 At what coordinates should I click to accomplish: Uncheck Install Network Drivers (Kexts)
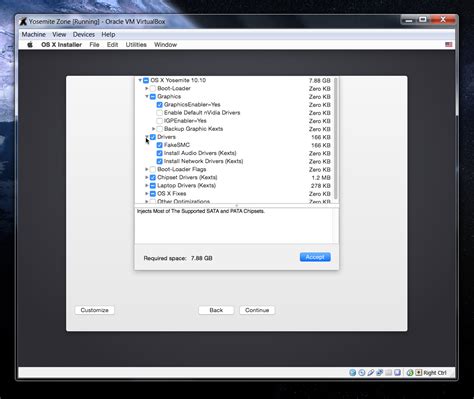[x=159, y=161]
